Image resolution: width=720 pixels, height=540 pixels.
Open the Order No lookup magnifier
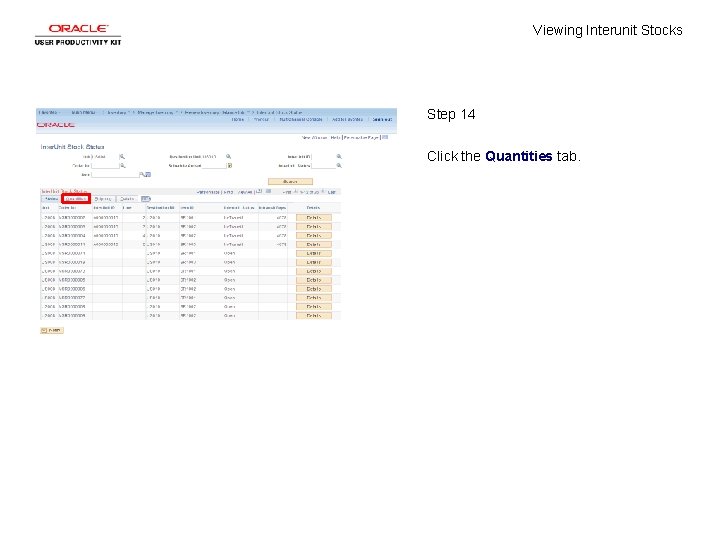pyautogui.click(x=122, y=166)
